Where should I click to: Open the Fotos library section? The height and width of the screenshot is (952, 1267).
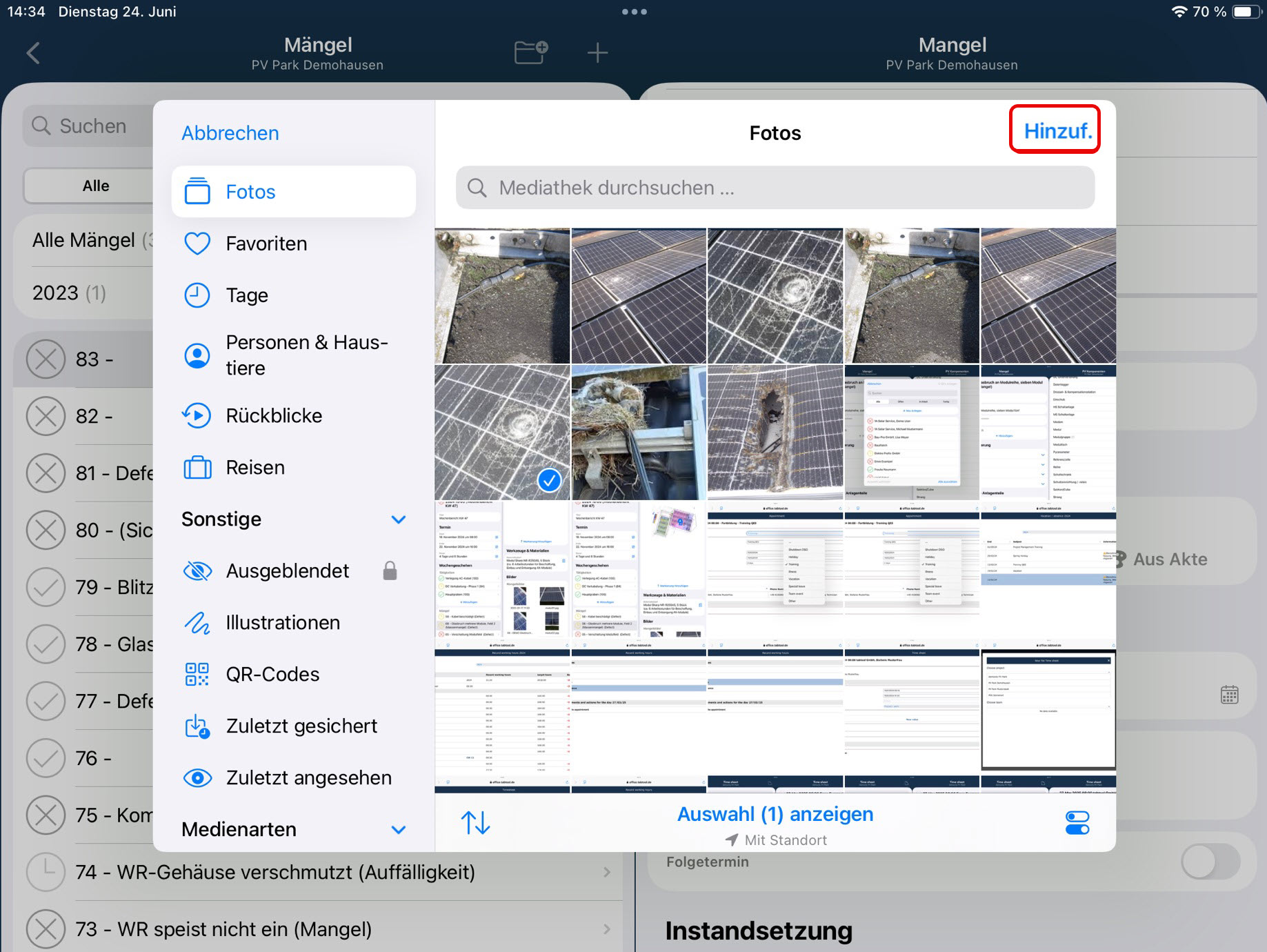[294, 192]
